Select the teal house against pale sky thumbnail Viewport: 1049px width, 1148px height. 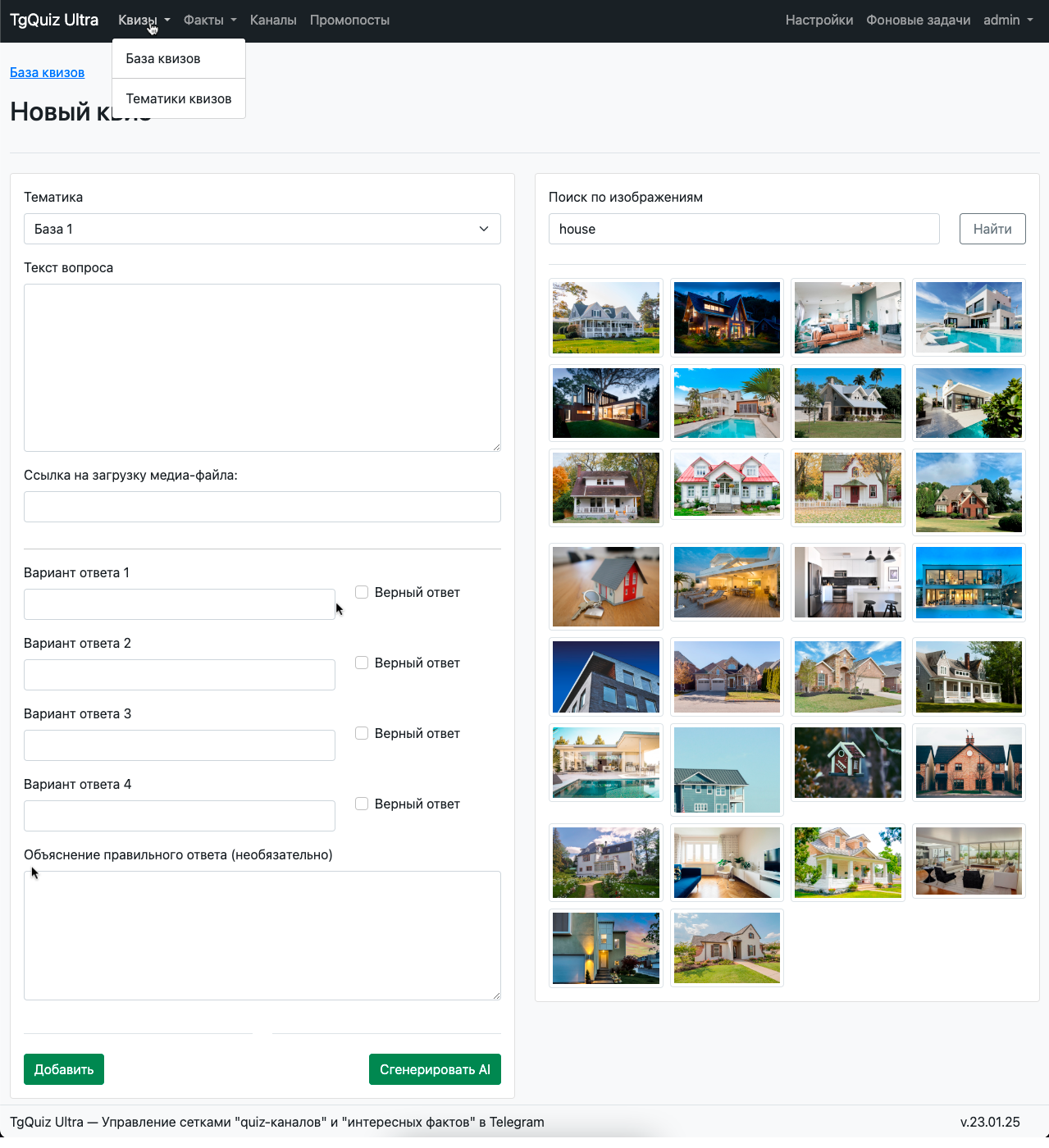tap(727, 770)
